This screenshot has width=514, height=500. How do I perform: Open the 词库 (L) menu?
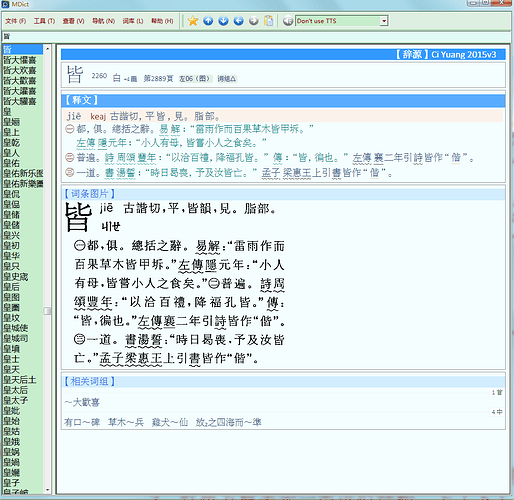tap(133, 21)
